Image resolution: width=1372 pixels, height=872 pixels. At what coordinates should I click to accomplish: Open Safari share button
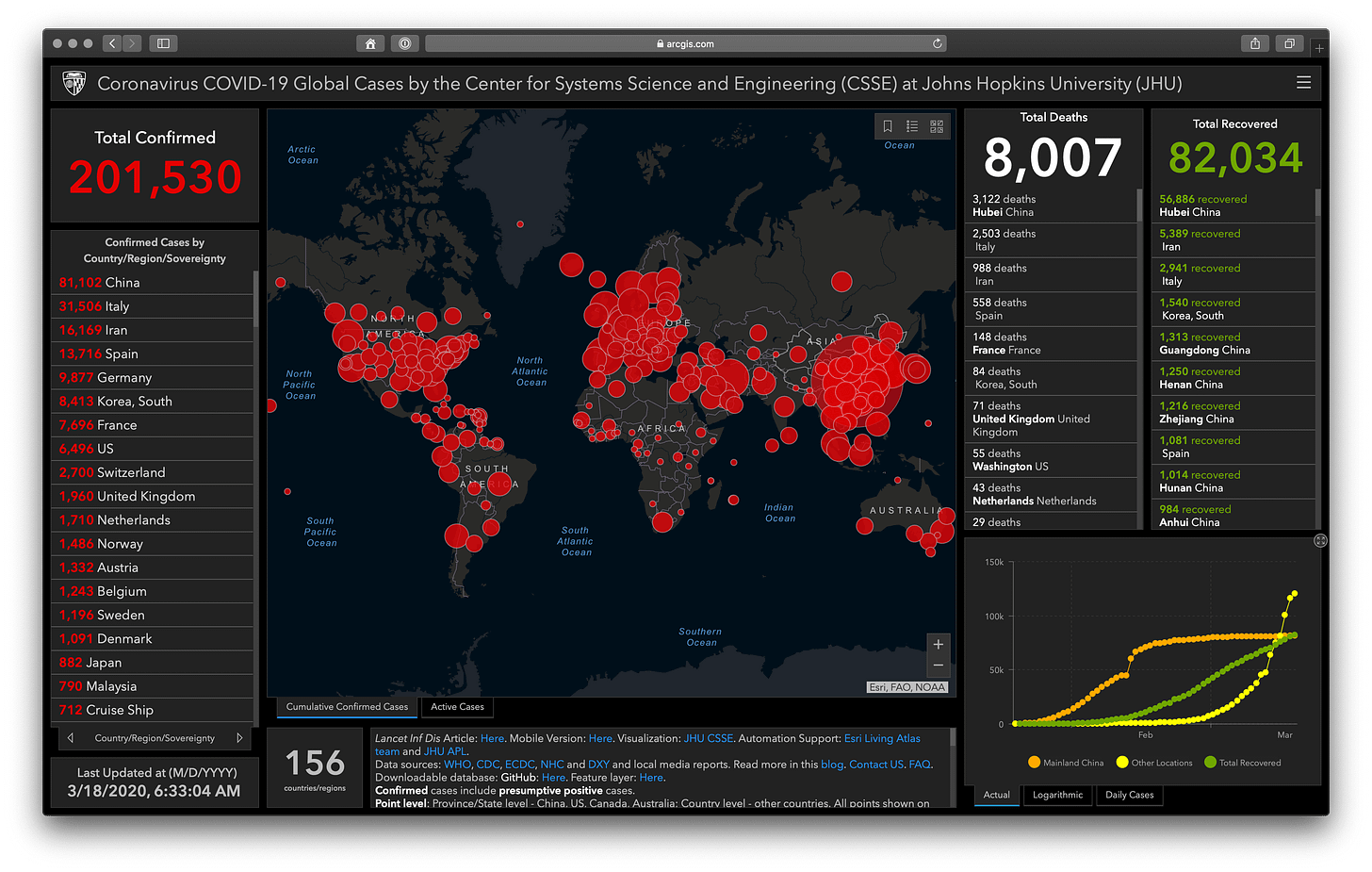coord(1255,43)
